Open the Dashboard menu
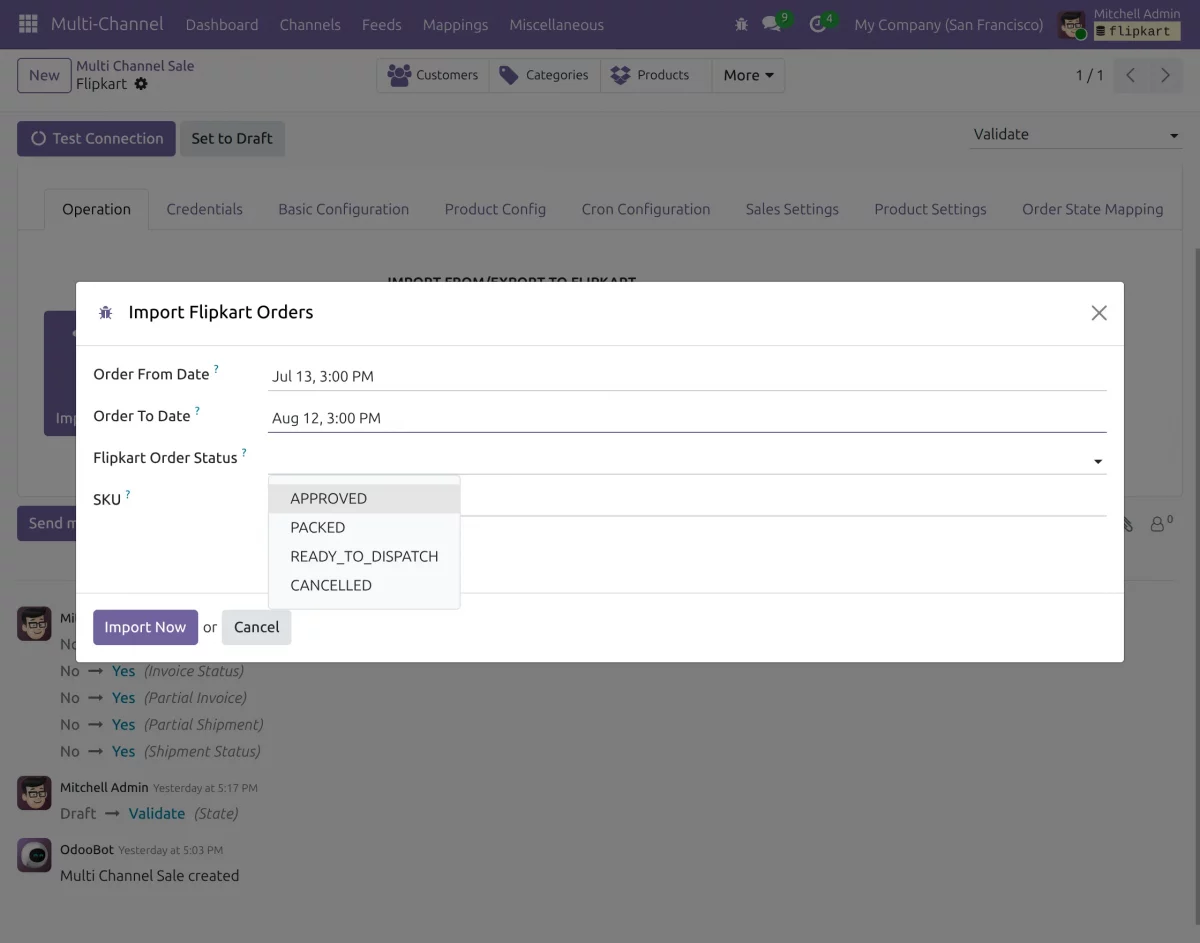Viewport: 1200px width, 943px height. (222, 24)
